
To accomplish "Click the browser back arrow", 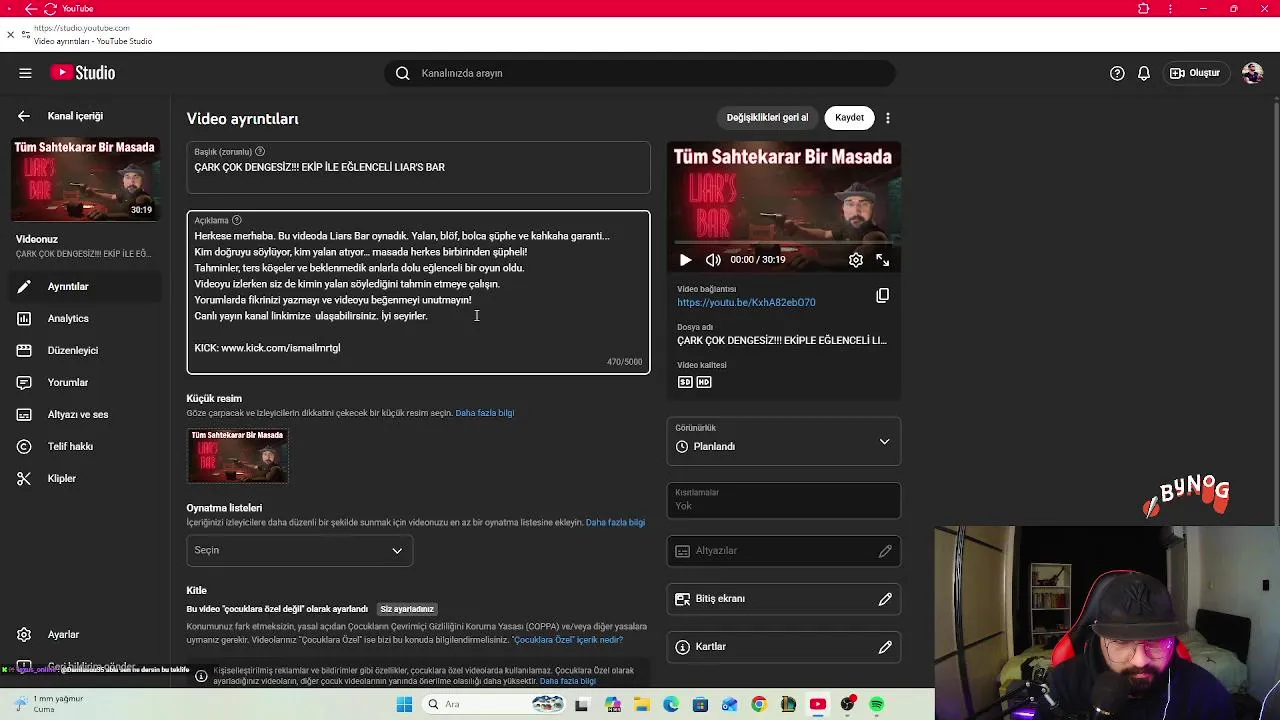I will click(x=31, y=9).
